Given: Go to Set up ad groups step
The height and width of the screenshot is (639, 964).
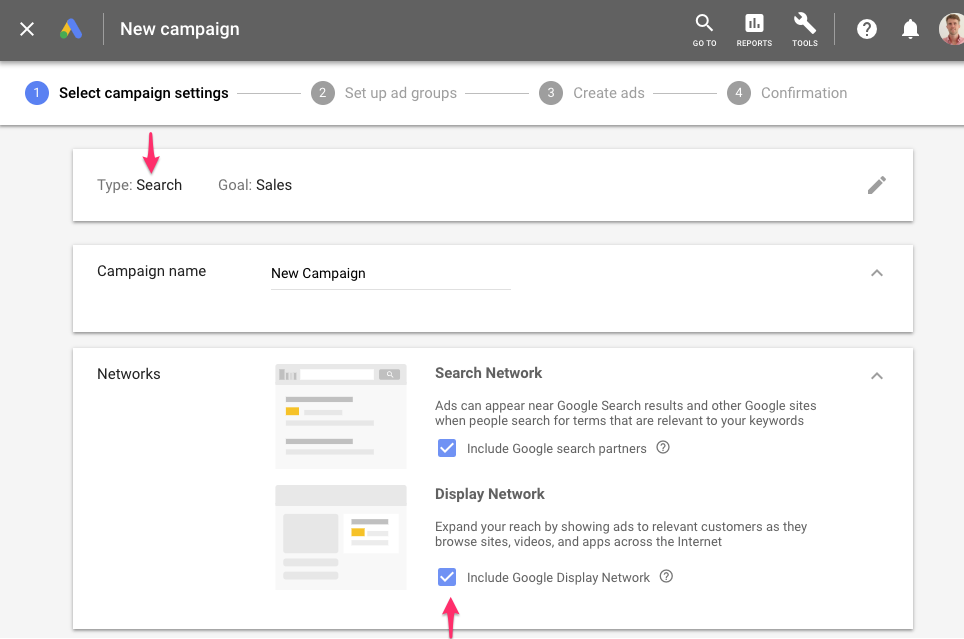Looking at the screenshot, I should [384, 93].
